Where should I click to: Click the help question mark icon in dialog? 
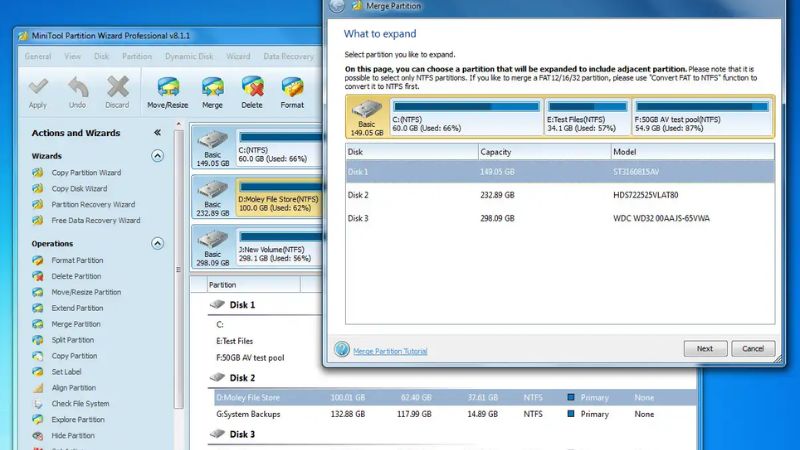click(341, 349)
